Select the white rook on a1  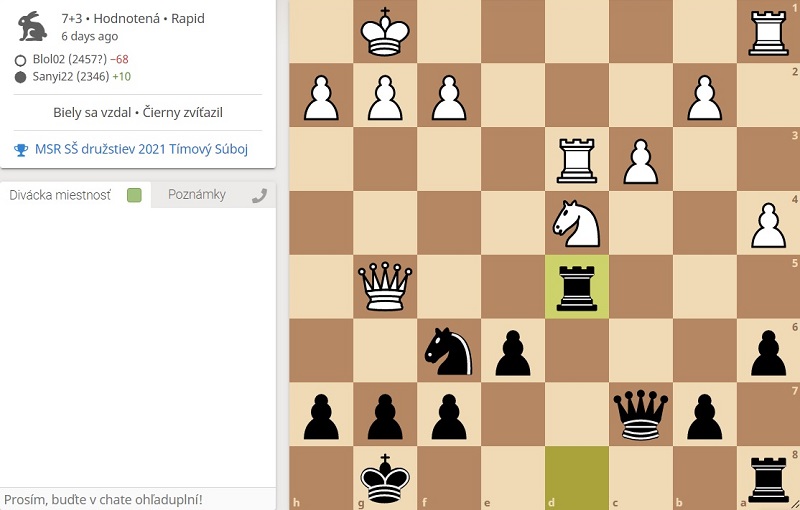[x=768, y=32]
